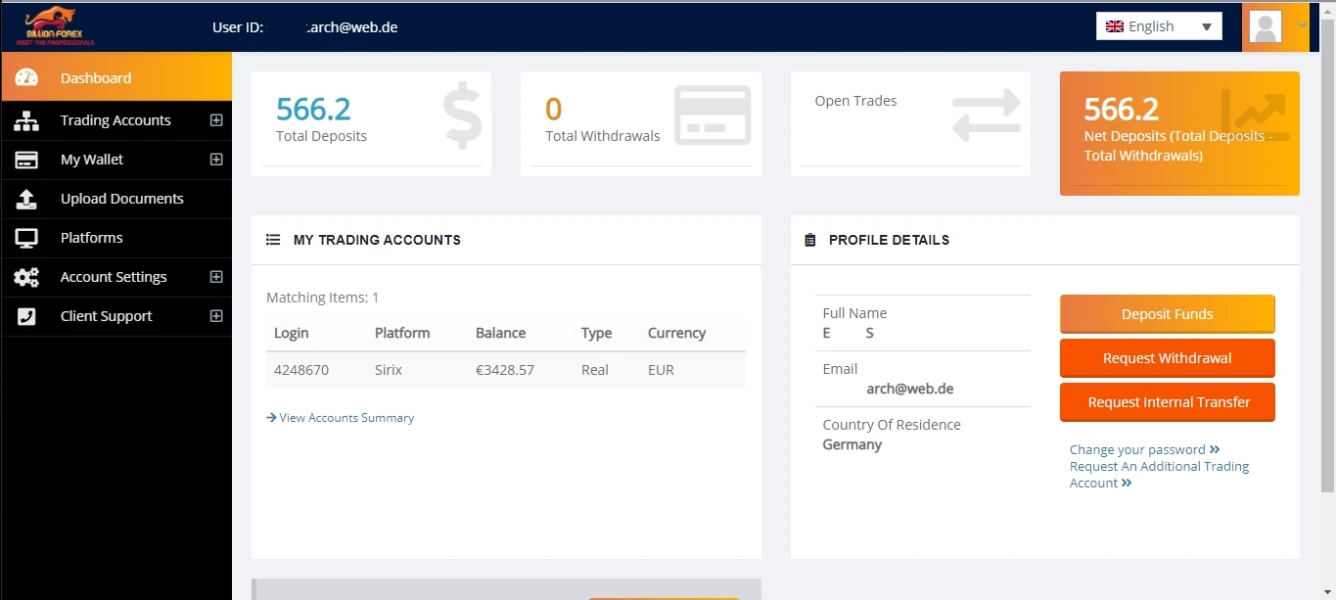The width and height of the screenshot is (1336, 600).
Task: Click the Upload Documents upload icon
Action: [x=26, y=199]
